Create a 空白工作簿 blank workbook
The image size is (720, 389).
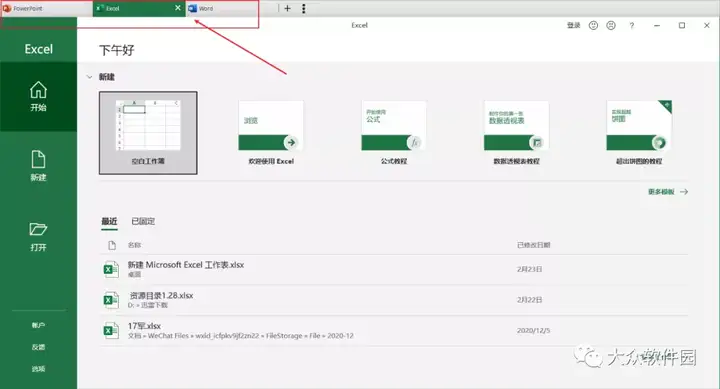tap(148, 133)
